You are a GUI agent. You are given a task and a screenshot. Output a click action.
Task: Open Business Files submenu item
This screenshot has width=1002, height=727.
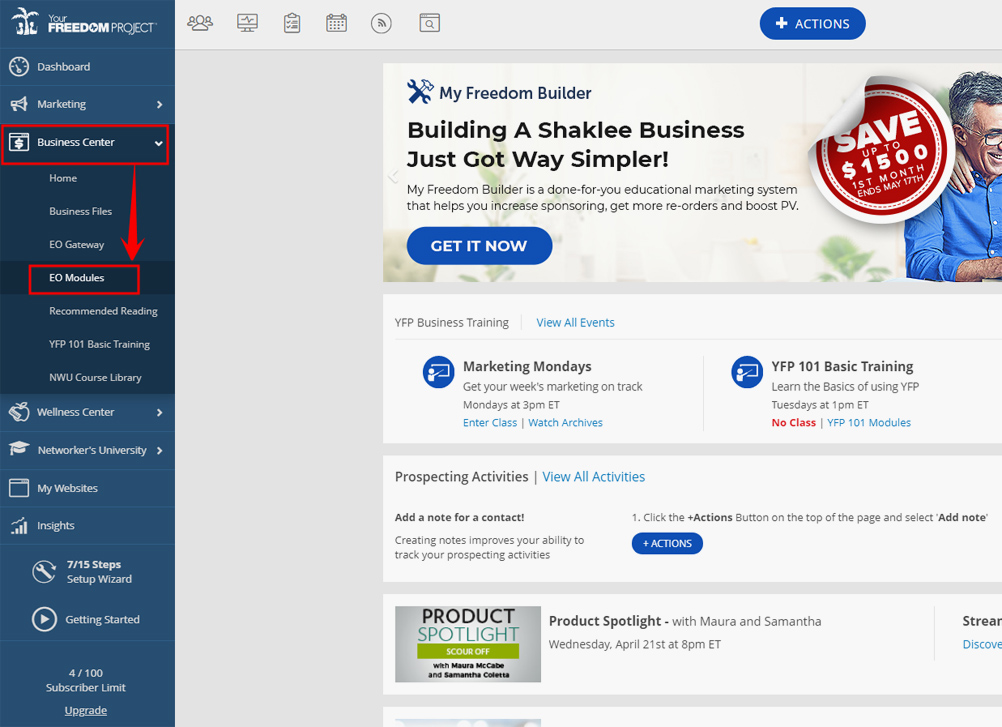81,211
